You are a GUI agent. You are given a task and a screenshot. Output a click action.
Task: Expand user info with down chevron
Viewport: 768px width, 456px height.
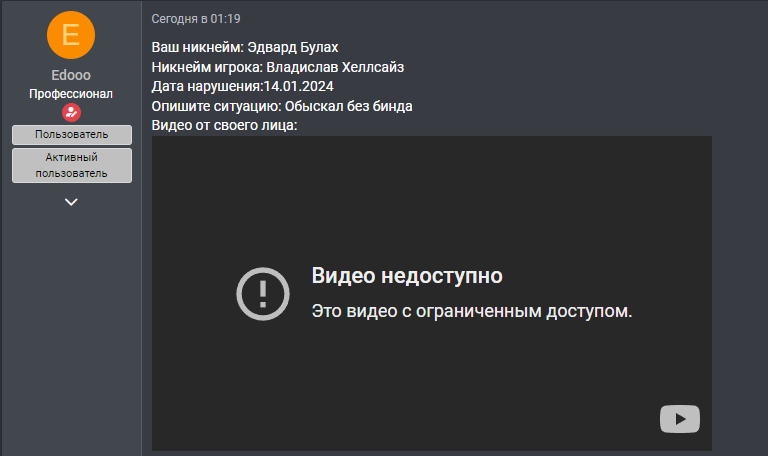pyautogui.click(x=71, y=202)
